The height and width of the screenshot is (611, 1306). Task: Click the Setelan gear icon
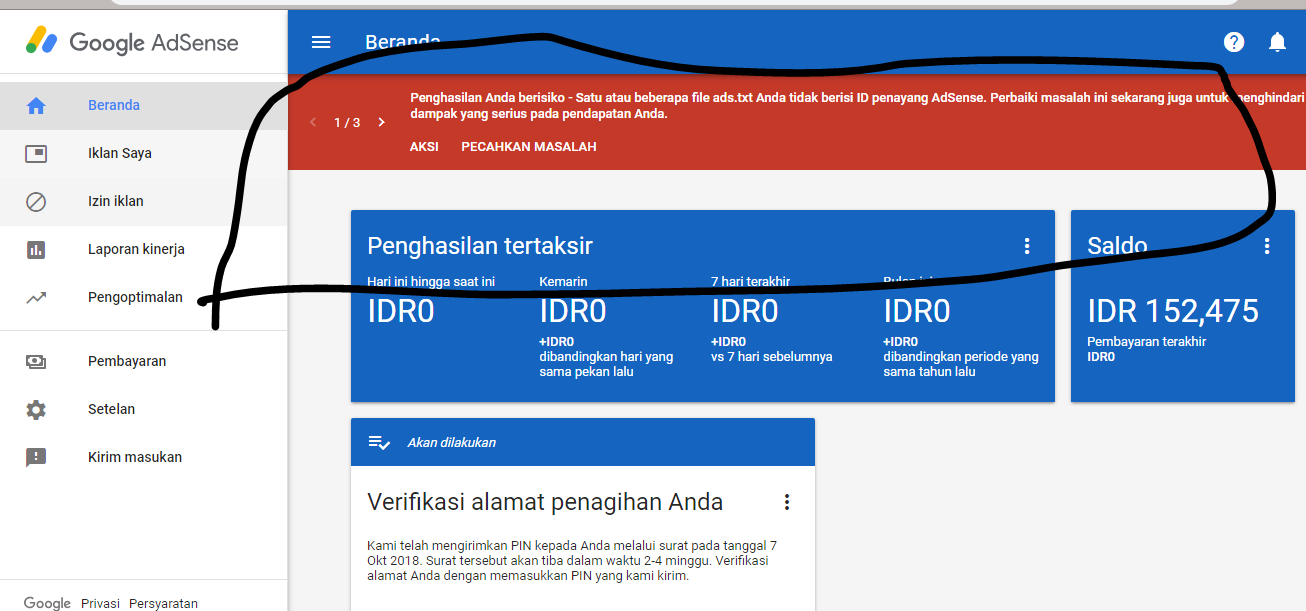36,409
